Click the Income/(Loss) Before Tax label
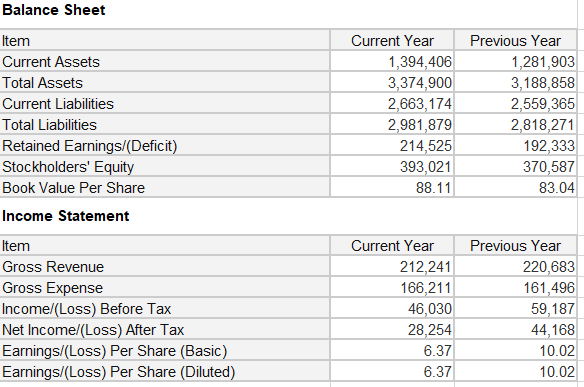This screenshot has height=387, width=584. tap(86, 309)
